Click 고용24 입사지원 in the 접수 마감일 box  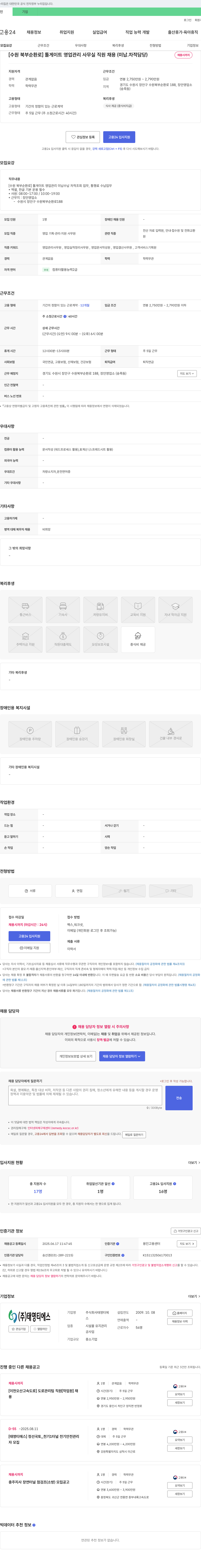coord(29,936)
